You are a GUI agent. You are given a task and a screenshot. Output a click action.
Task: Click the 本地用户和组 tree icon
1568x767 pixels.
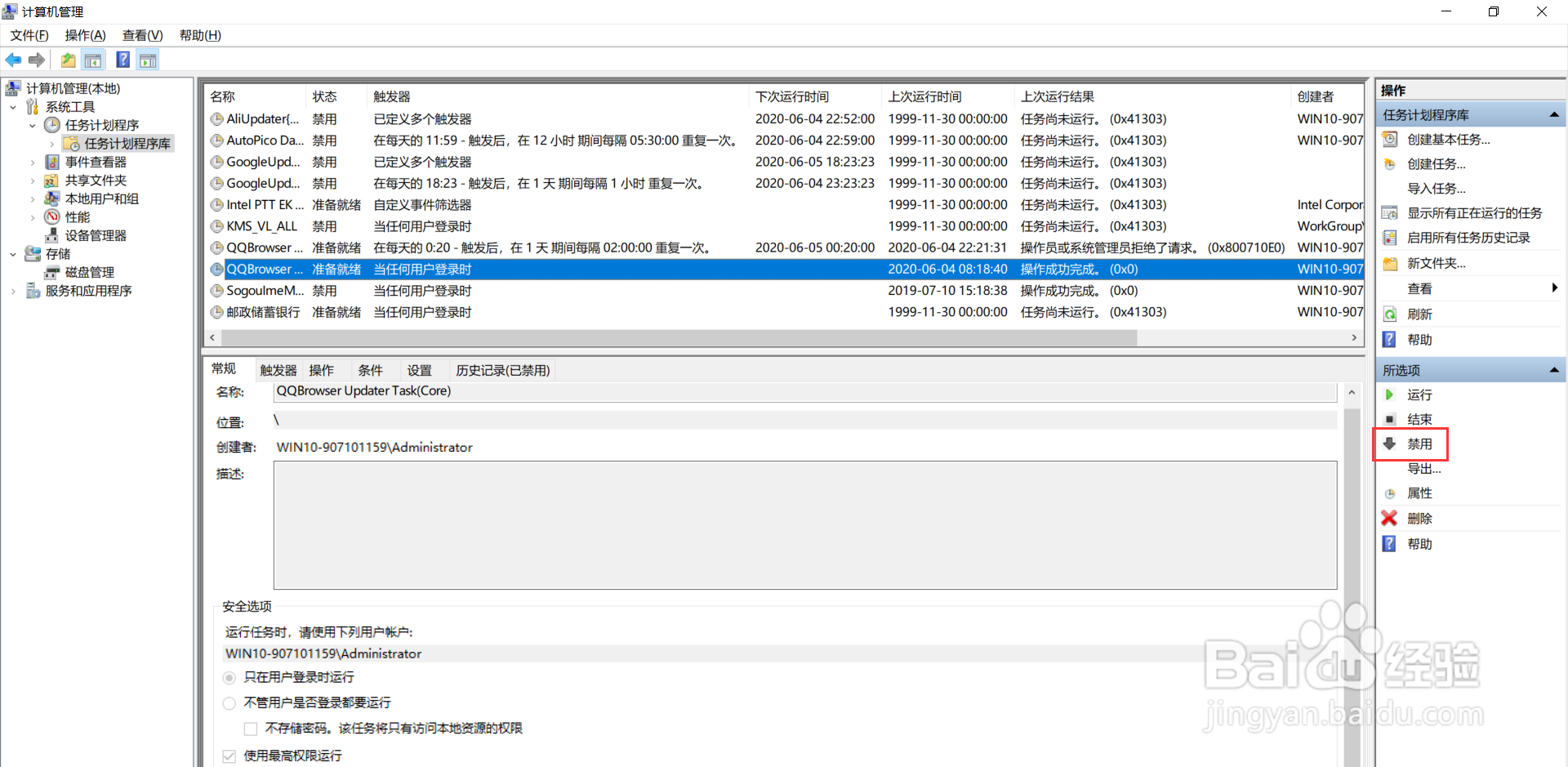[x=52, y=198]
